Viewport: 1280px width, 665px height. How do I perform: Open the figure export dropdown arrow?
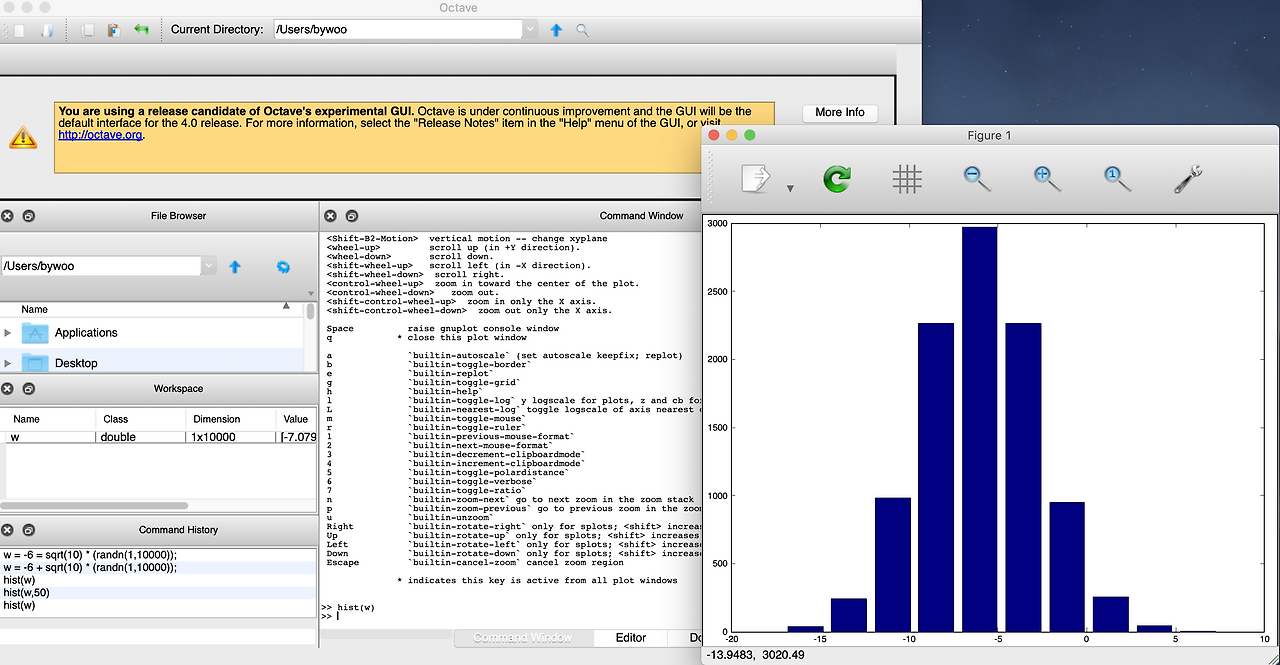789,186
